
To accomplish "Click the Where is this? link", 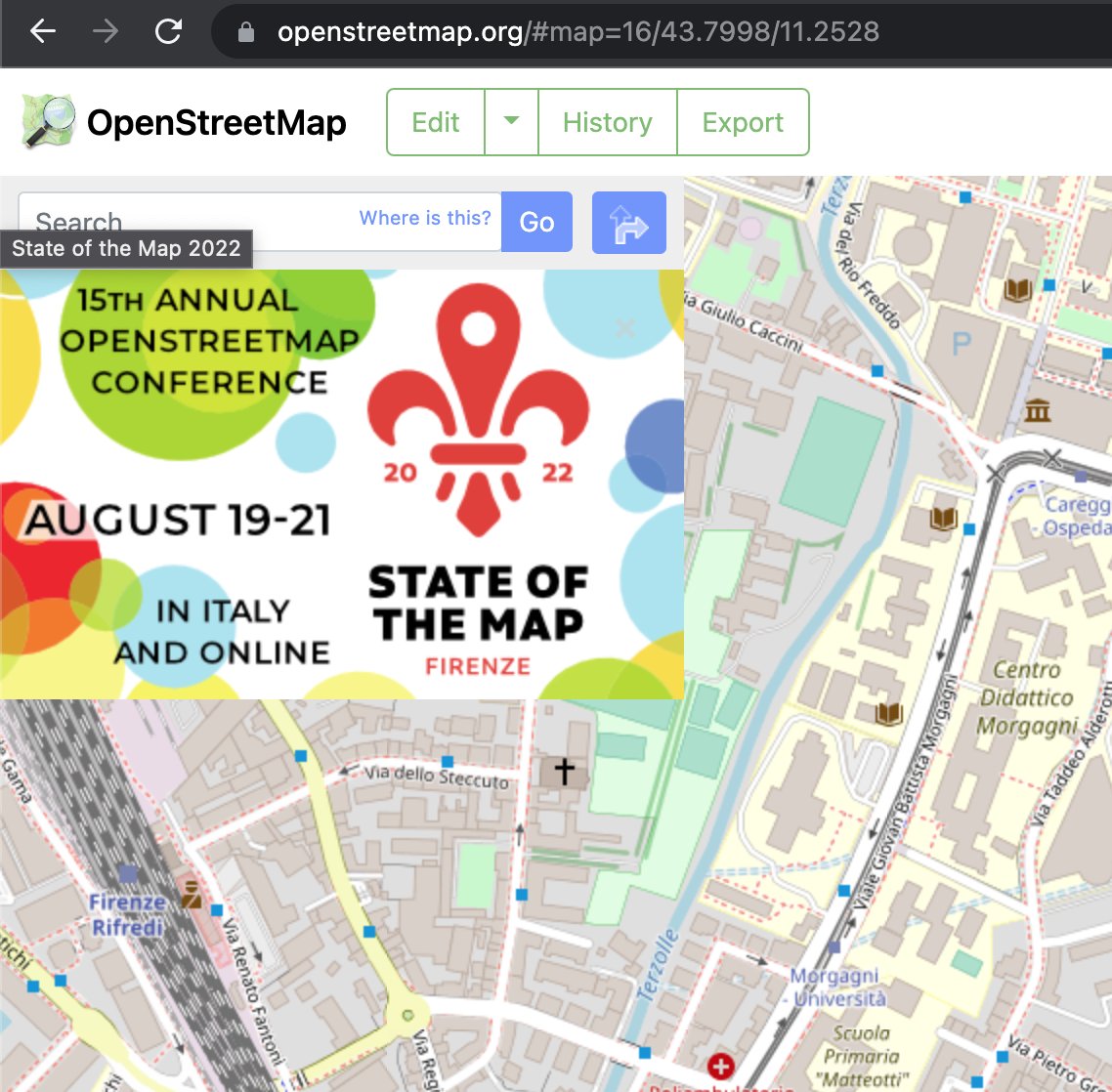I will pyautogui.click(x=425, y=218).
